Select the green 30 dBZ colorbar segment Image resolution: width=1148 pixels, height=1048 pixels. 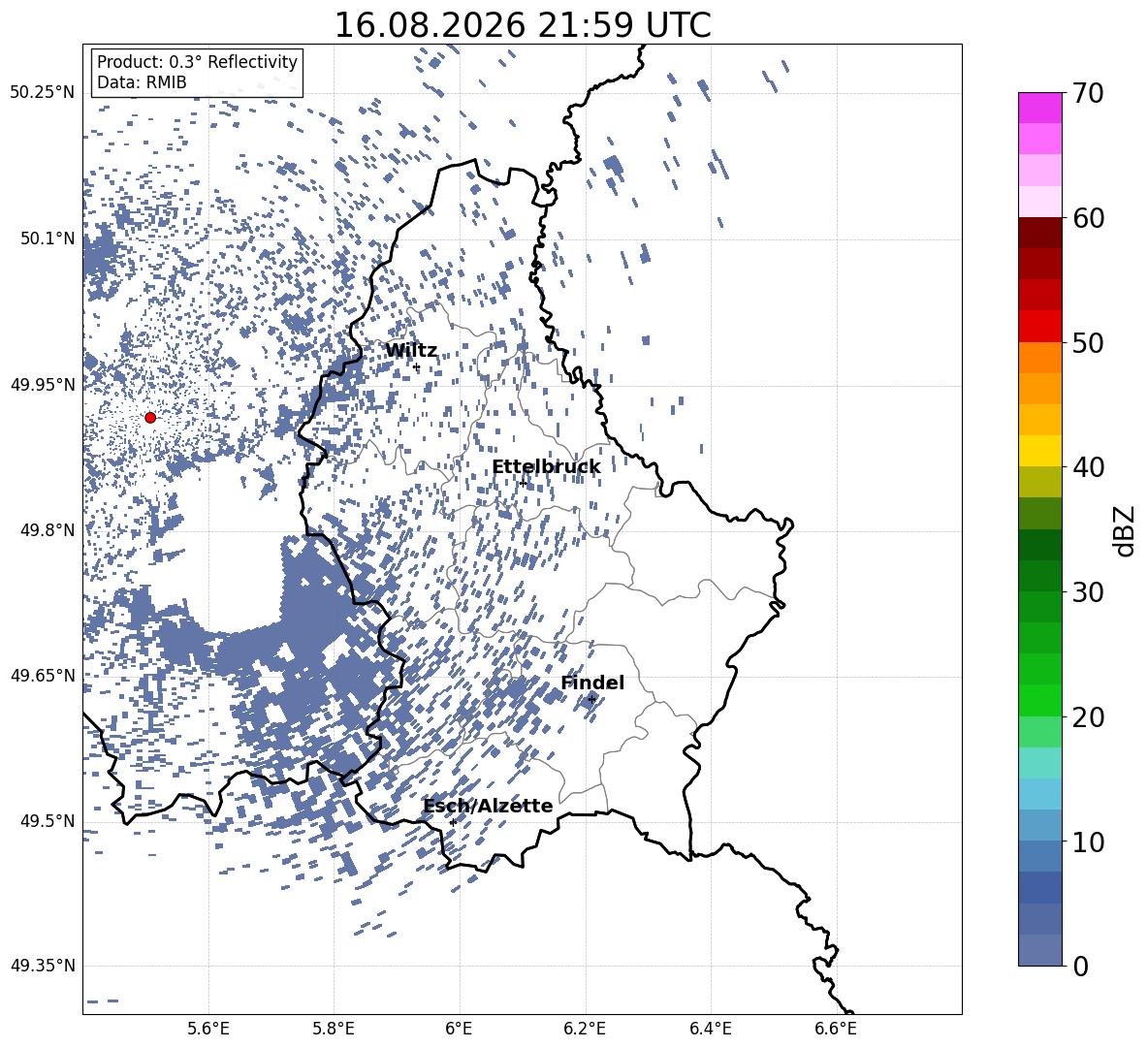point(1039,576)
